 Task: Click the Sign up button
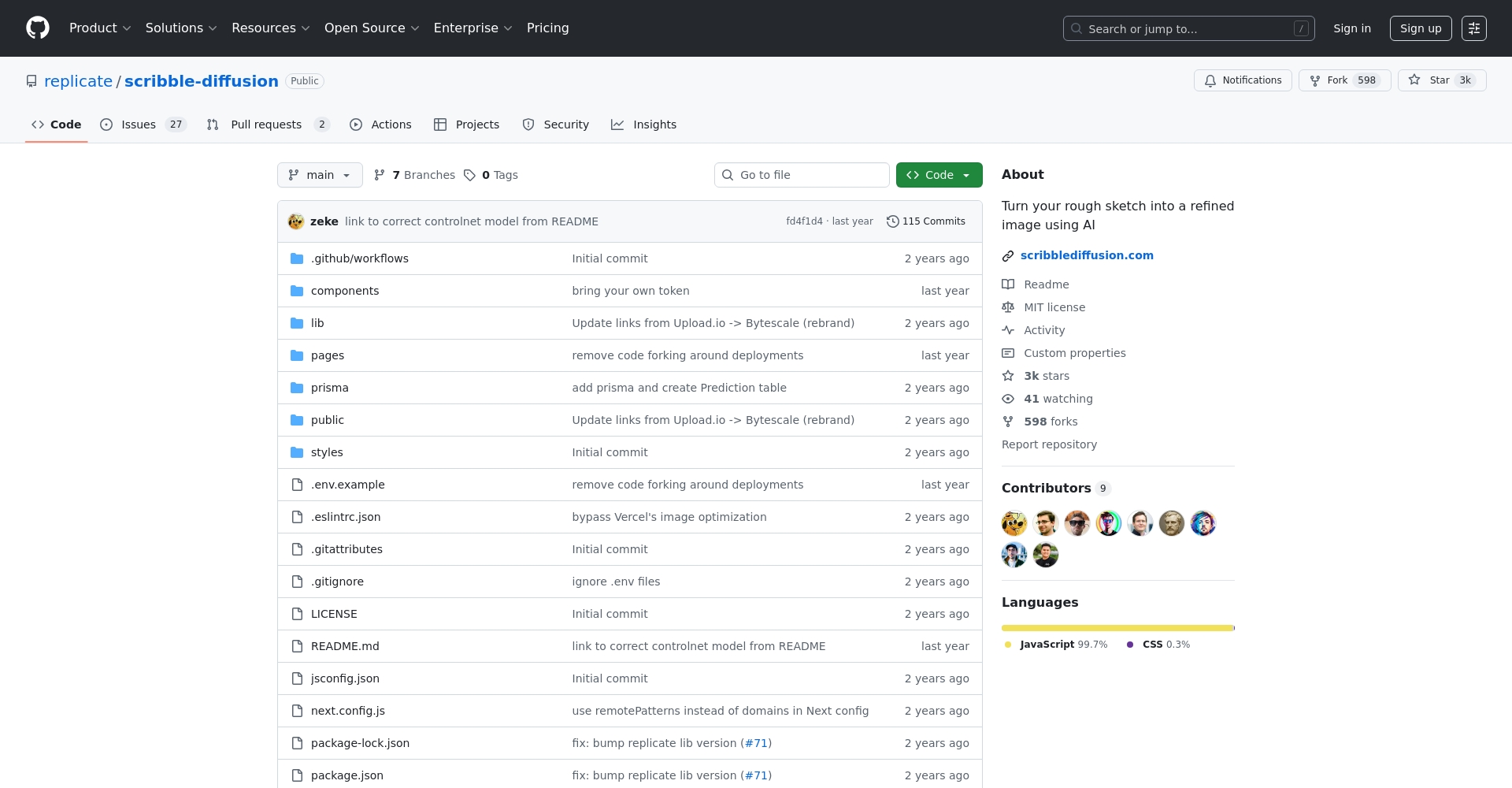pos(1421,28)
